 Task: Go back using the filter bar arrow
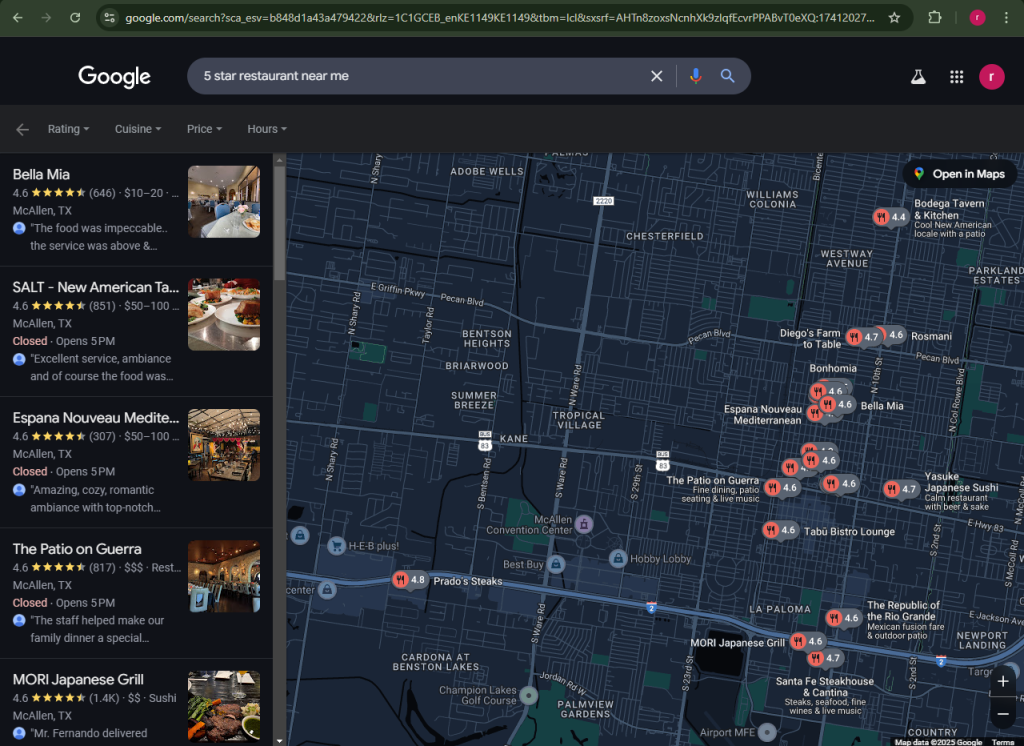click(22, 129)
